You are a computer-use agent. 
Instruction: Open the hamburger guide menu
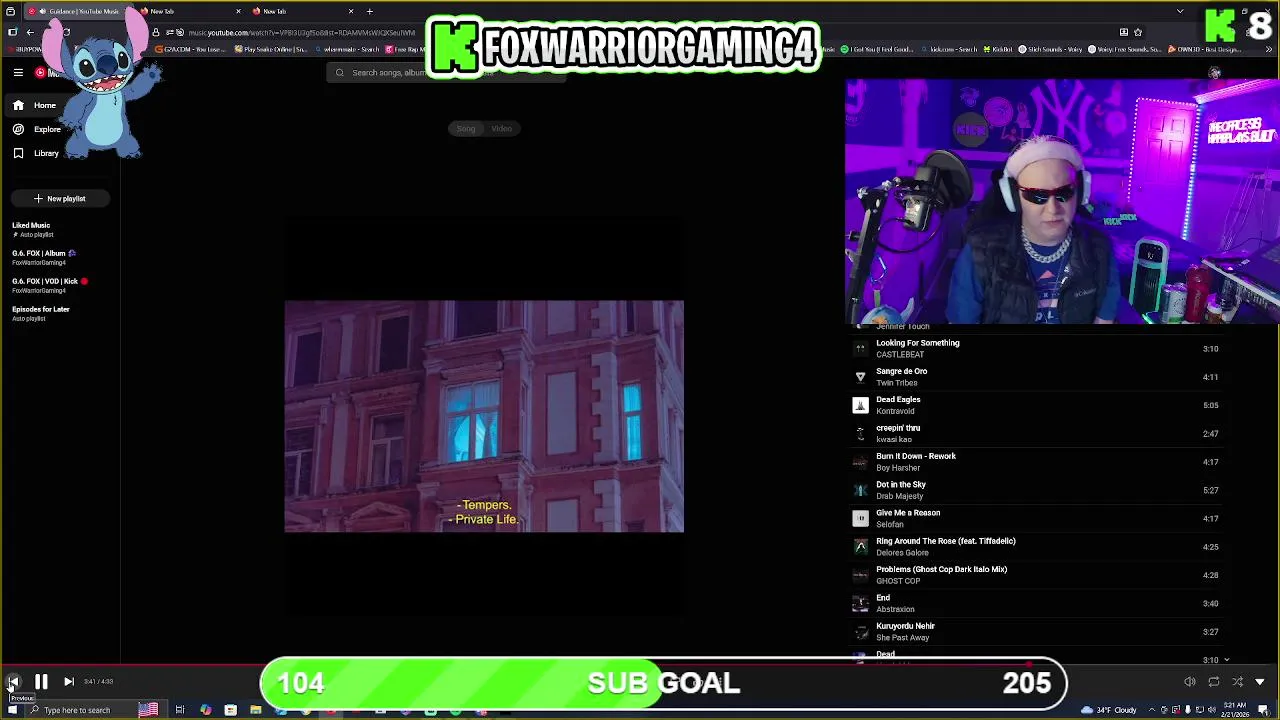[18, 72]
